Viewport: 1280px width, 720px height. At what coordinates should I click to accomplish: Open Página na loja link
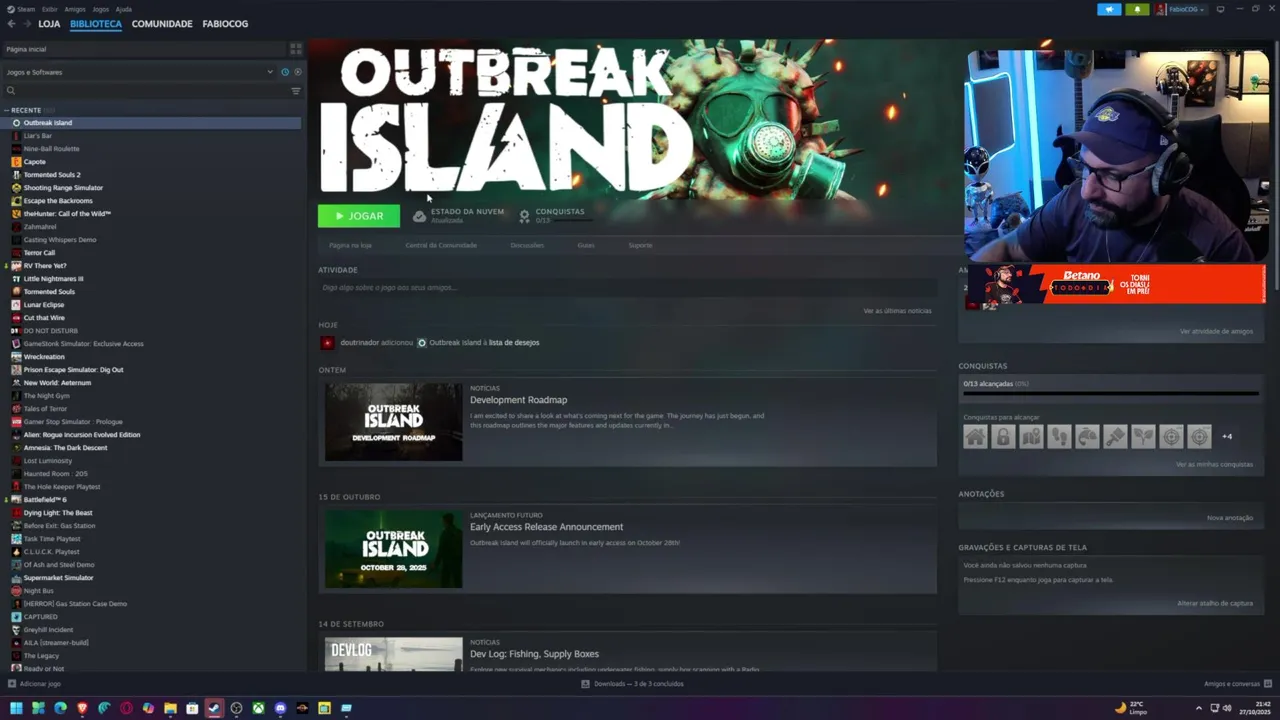(x=350, y=245)
